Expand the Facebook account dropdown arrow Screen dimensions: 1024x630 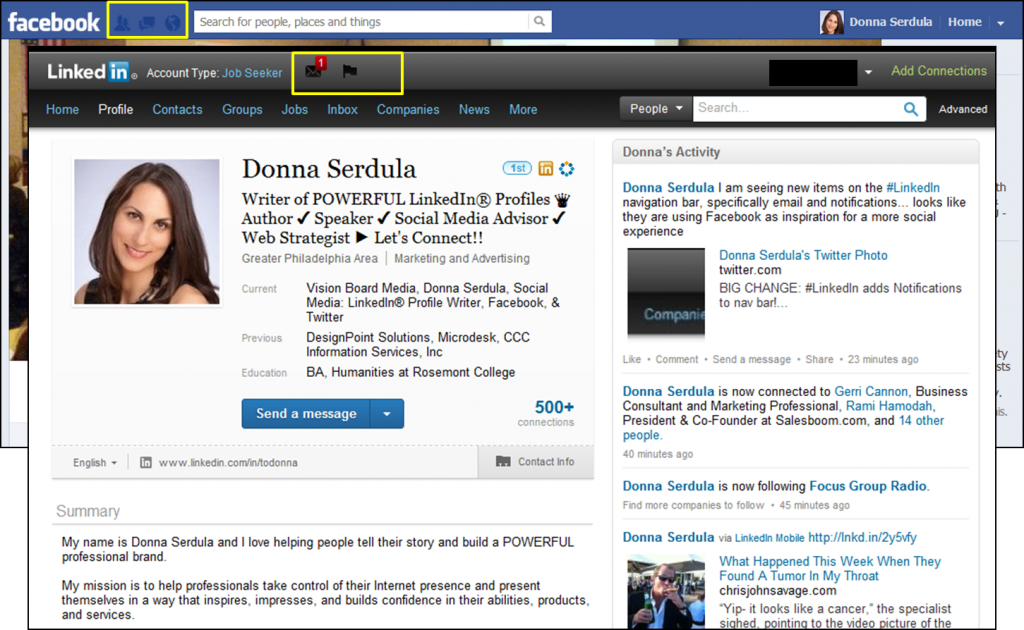(1000, 23)
